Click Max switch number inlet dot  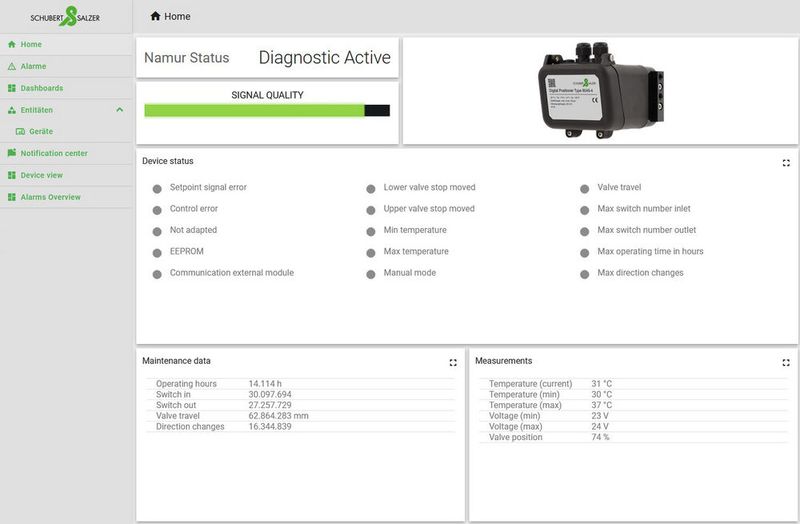click(585, 210)
